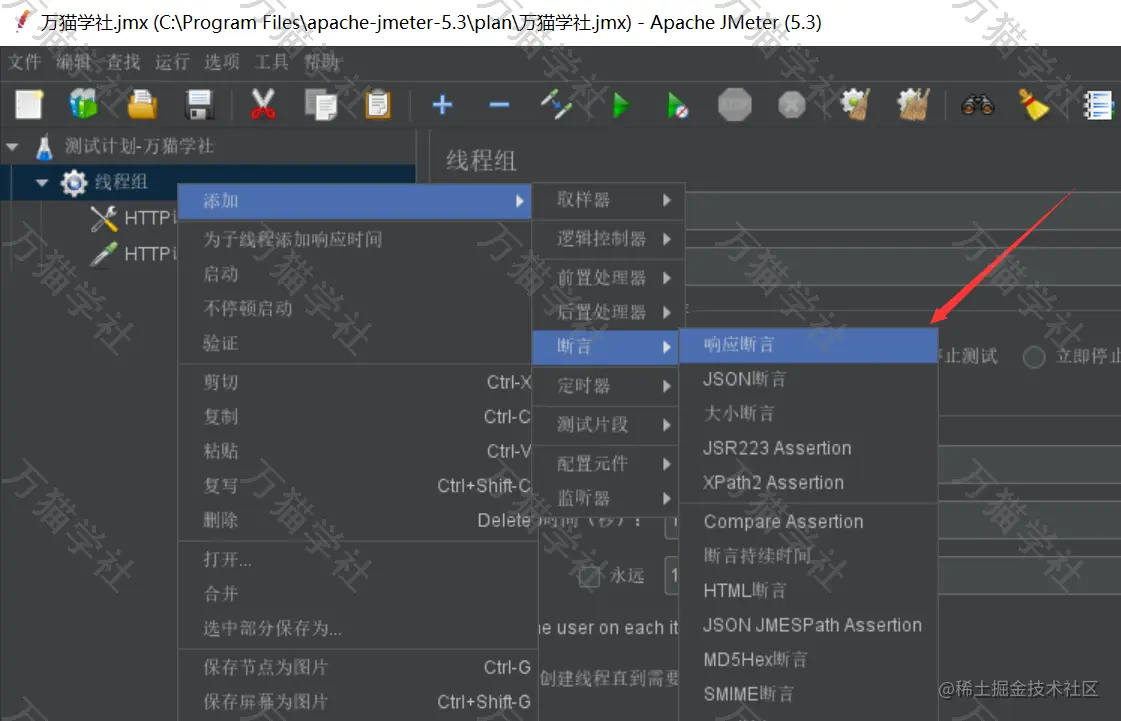Expand the 取样器 submenu

[608, 200]
